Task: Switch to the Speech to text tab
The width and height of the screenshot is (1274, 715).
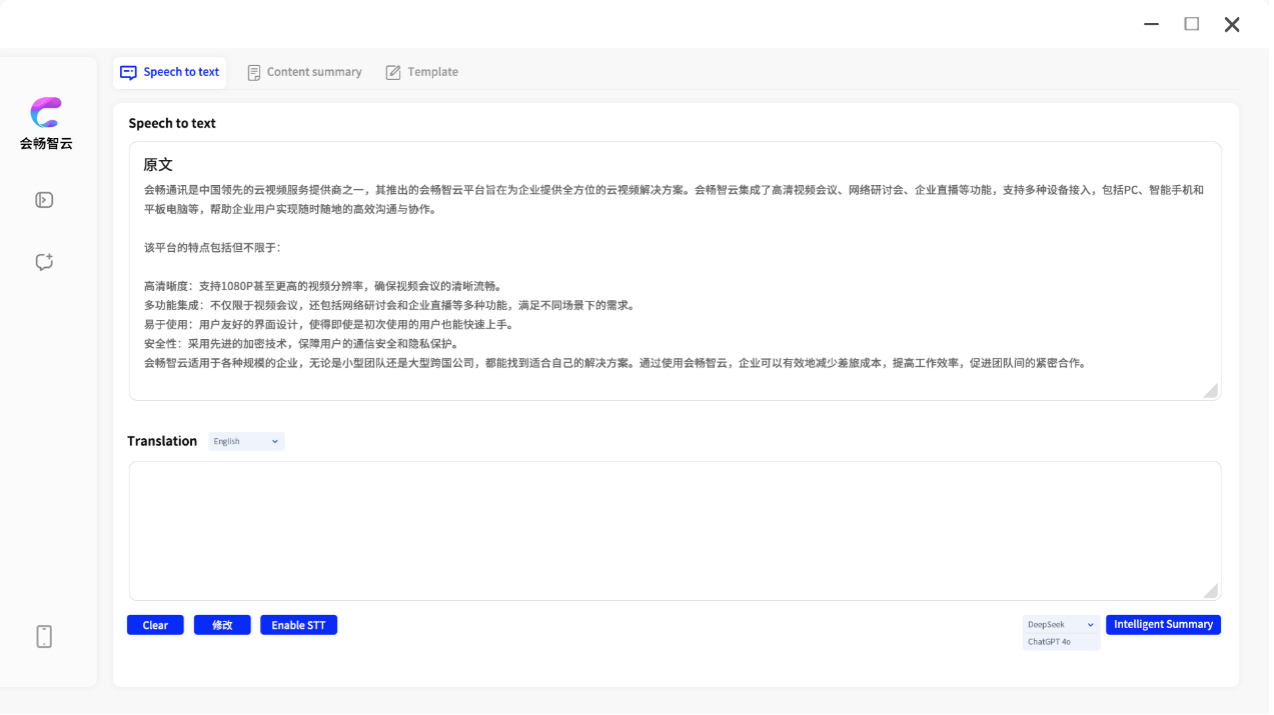Action: tap(170, 72)
